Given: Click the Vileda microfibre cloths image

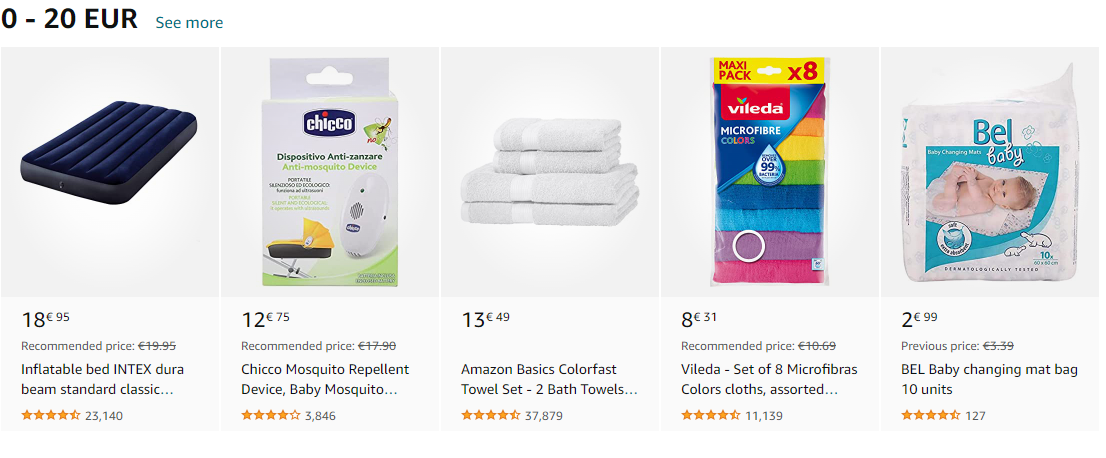Looking at the screenshot, I should [770, 171].
